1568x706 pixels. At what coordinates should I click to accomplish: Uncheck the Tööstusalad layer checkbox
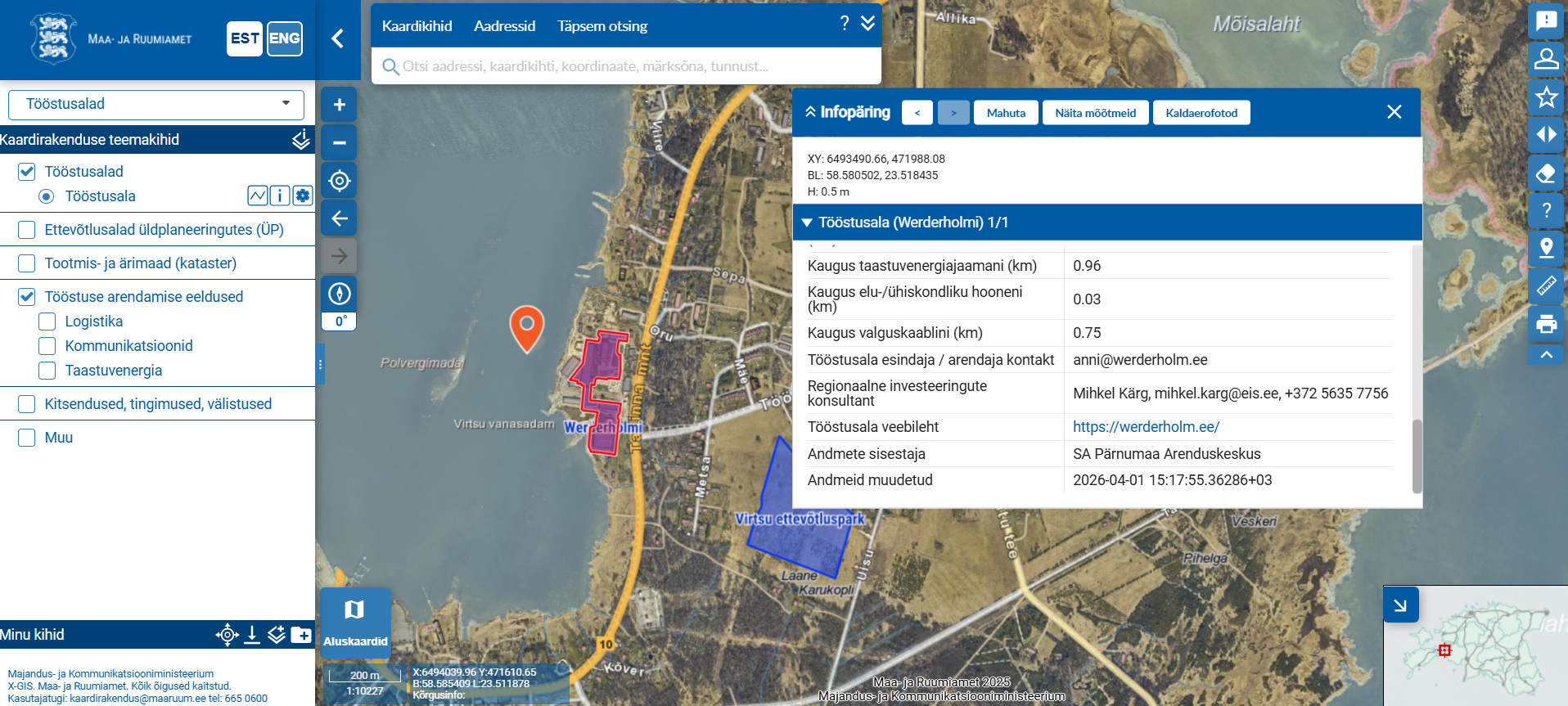point(27,172)
